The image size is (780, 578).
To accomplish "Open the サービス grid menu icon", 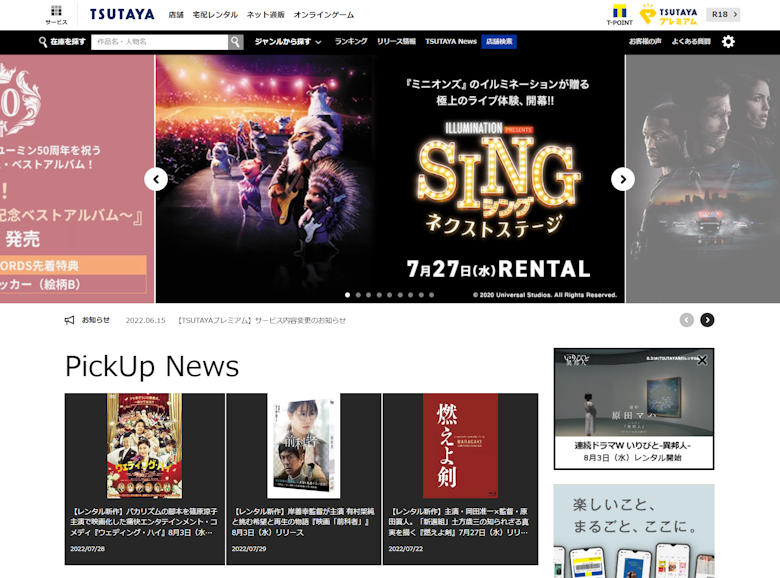I will [x=56, y=14].
